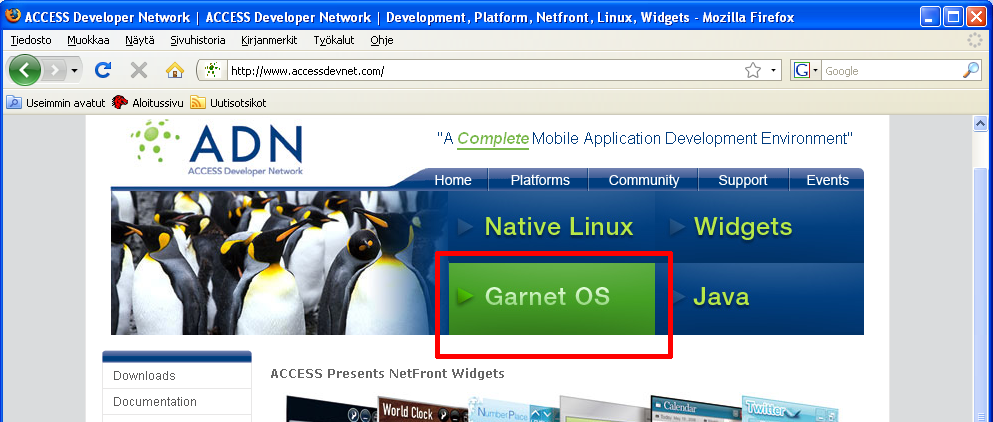This screenshot has height=422, width=993.
Task: Select the Java platform banner
Action: point(759,298)
